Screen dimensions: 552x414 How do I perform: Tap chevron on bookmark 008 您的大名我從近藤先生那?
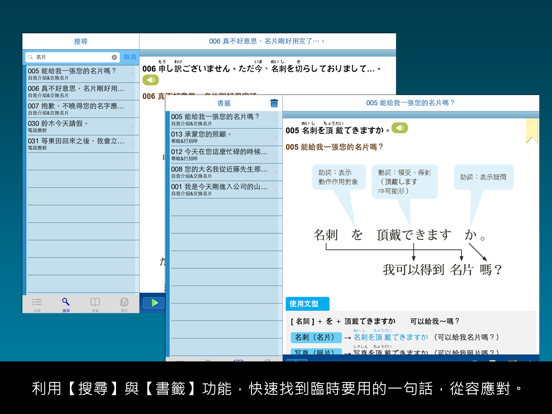[x=276, y=172]
